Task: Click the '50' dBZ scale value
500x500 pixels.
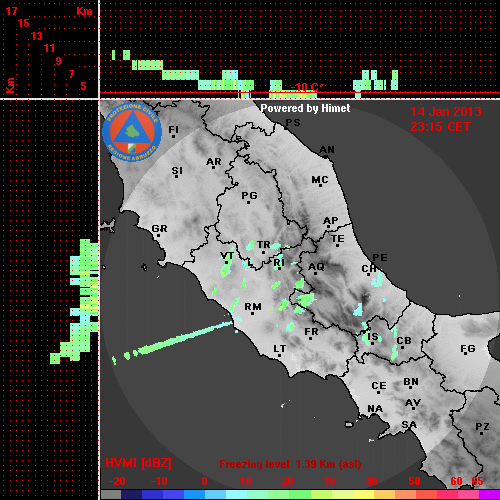Action: tap(414, 481)
